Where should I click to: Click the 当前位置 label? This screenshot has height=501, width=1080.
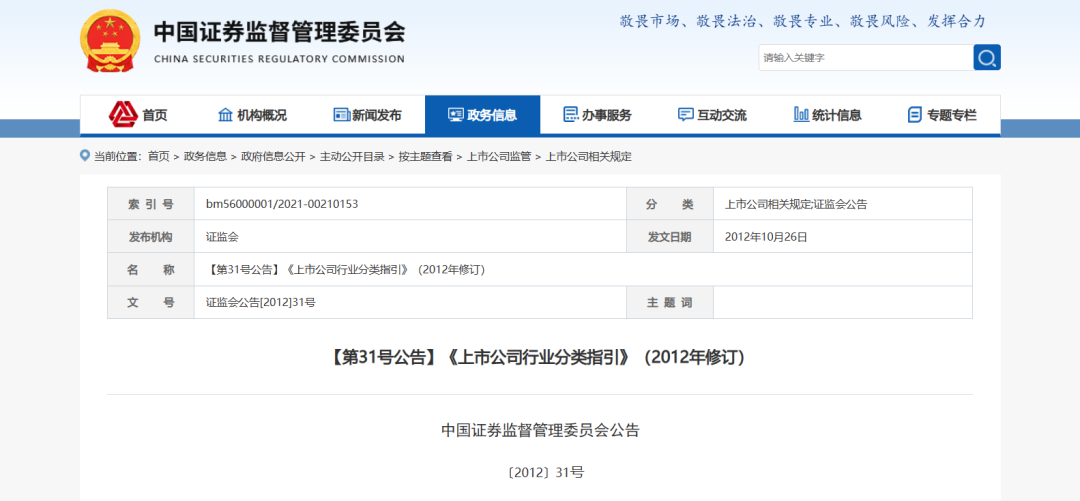[x=116, y=156]
